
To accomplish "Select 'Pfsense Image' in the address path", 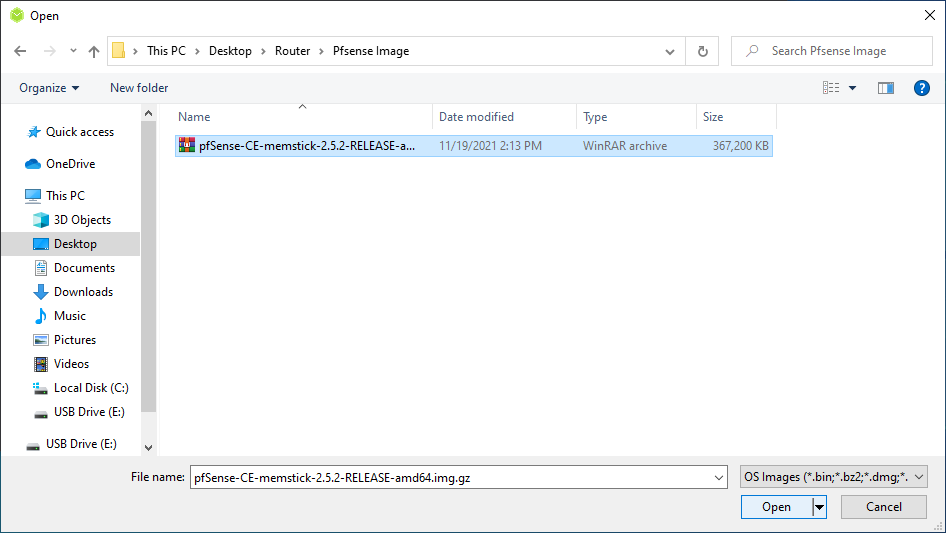I will coord(371,51).
